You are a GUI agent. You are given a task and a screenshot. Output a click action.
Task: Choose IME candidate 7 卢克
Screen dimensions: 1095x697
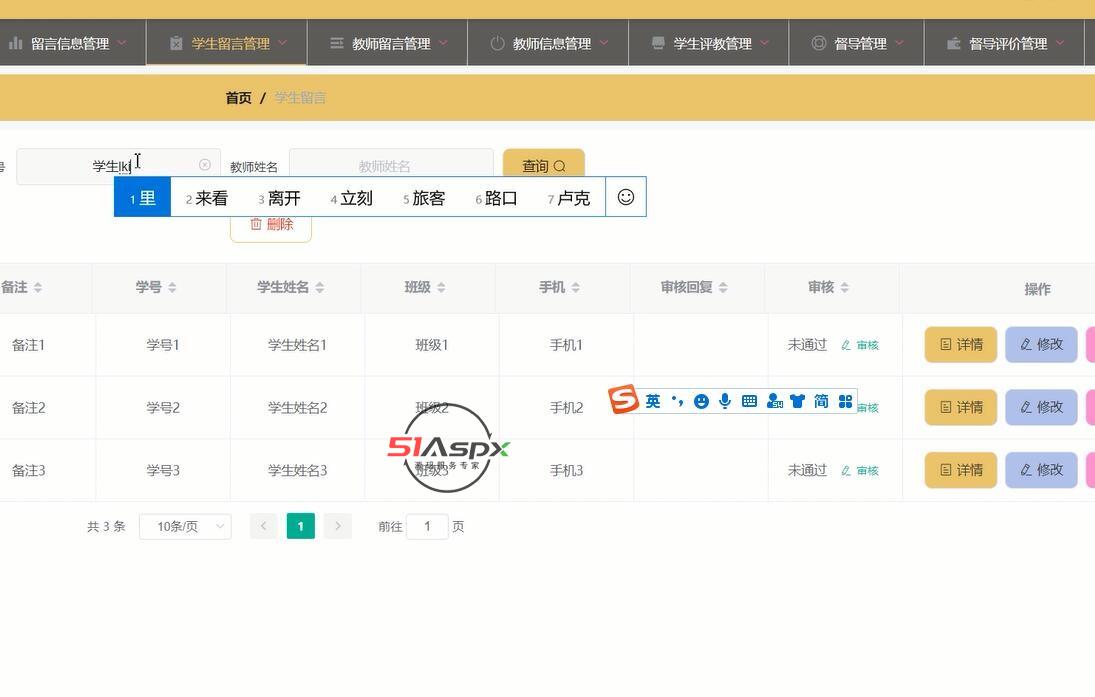[569, 198]
